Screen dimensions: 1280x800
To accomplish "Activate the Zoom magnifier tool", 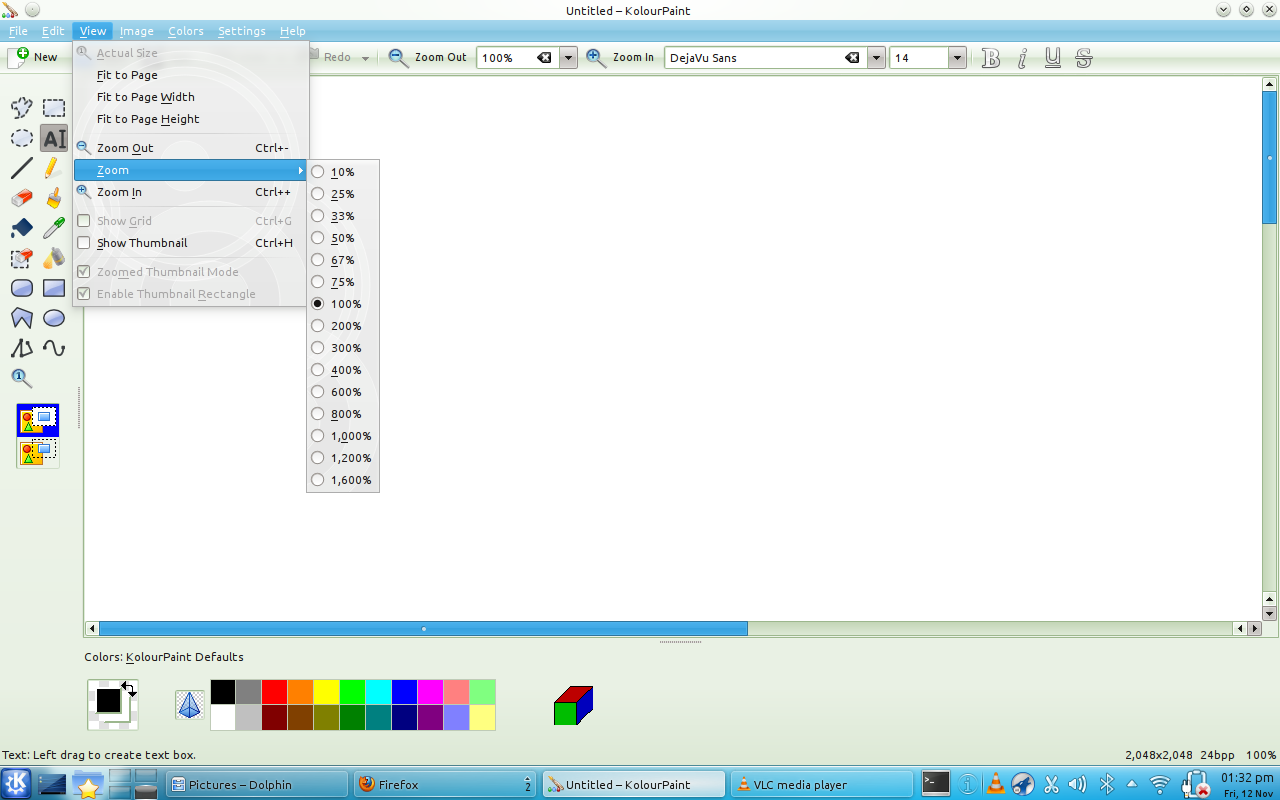I will tap(22, 378).
